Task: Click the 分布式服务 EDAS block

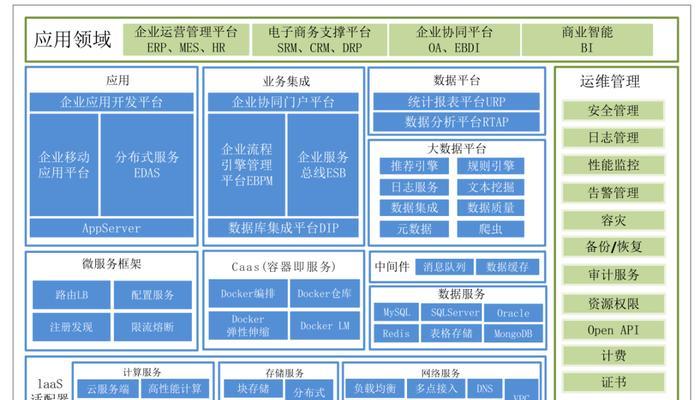Action: click(x=147, y=165)
